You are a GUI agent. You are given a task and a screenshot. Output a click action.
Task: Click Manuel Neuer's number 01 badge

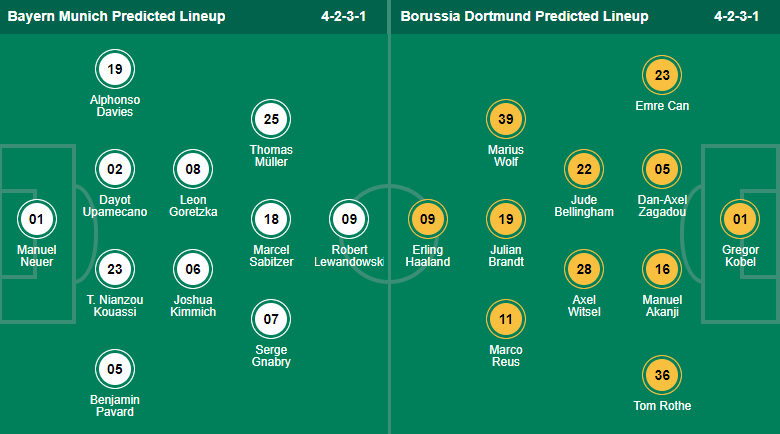(x=37, y=219)
